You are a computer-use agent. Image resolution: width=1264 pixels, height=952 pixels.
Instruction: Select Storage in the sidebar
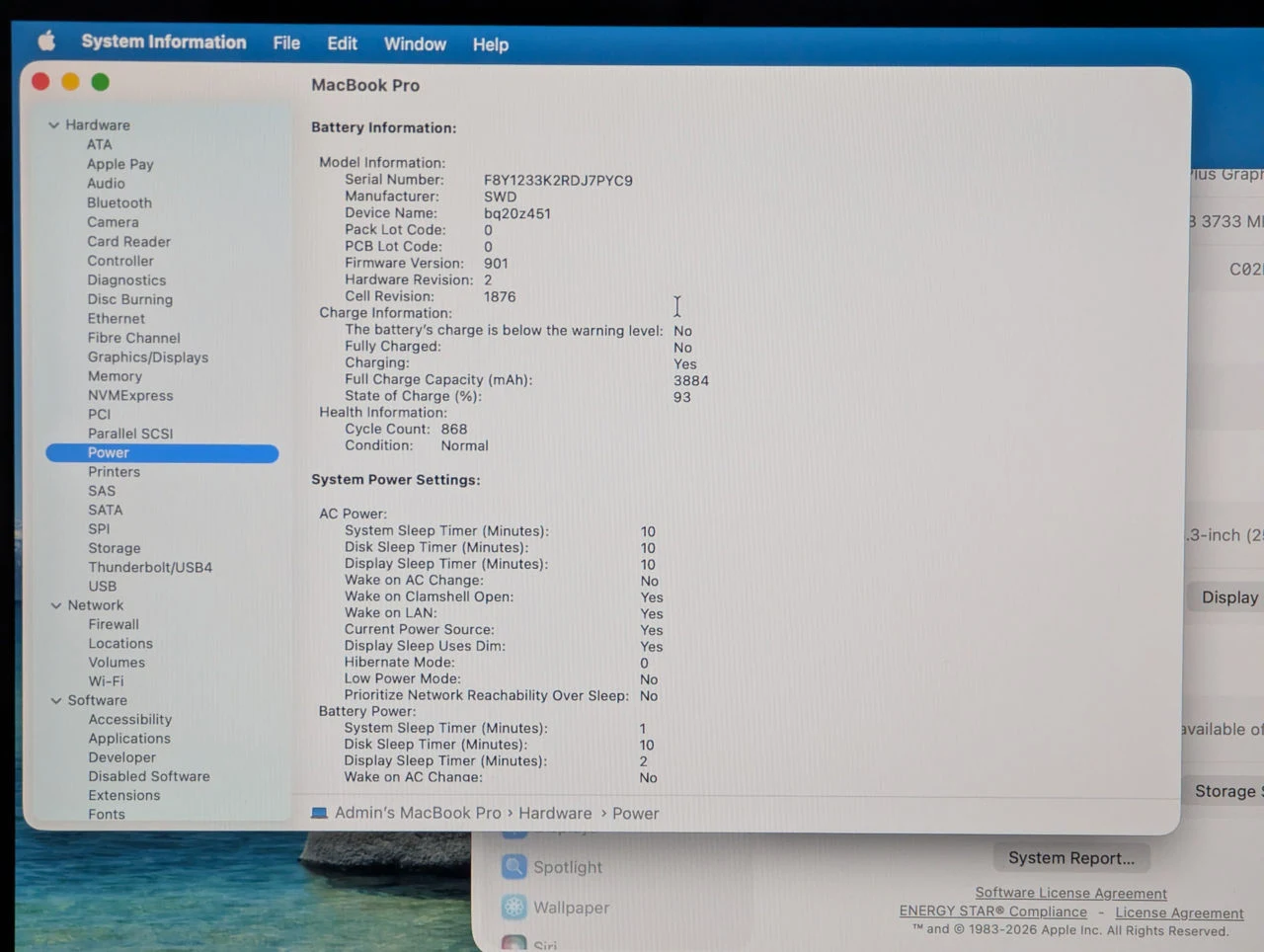coord(115,548)
